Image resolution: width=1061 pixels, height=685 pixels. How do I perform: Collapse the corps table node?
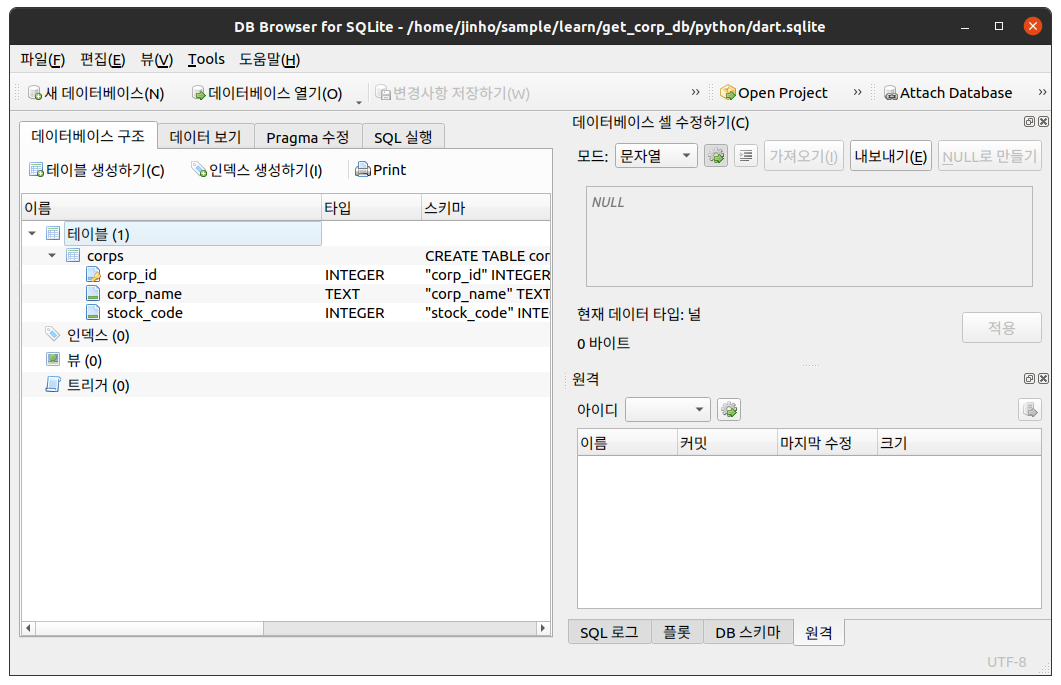(52, 255)
